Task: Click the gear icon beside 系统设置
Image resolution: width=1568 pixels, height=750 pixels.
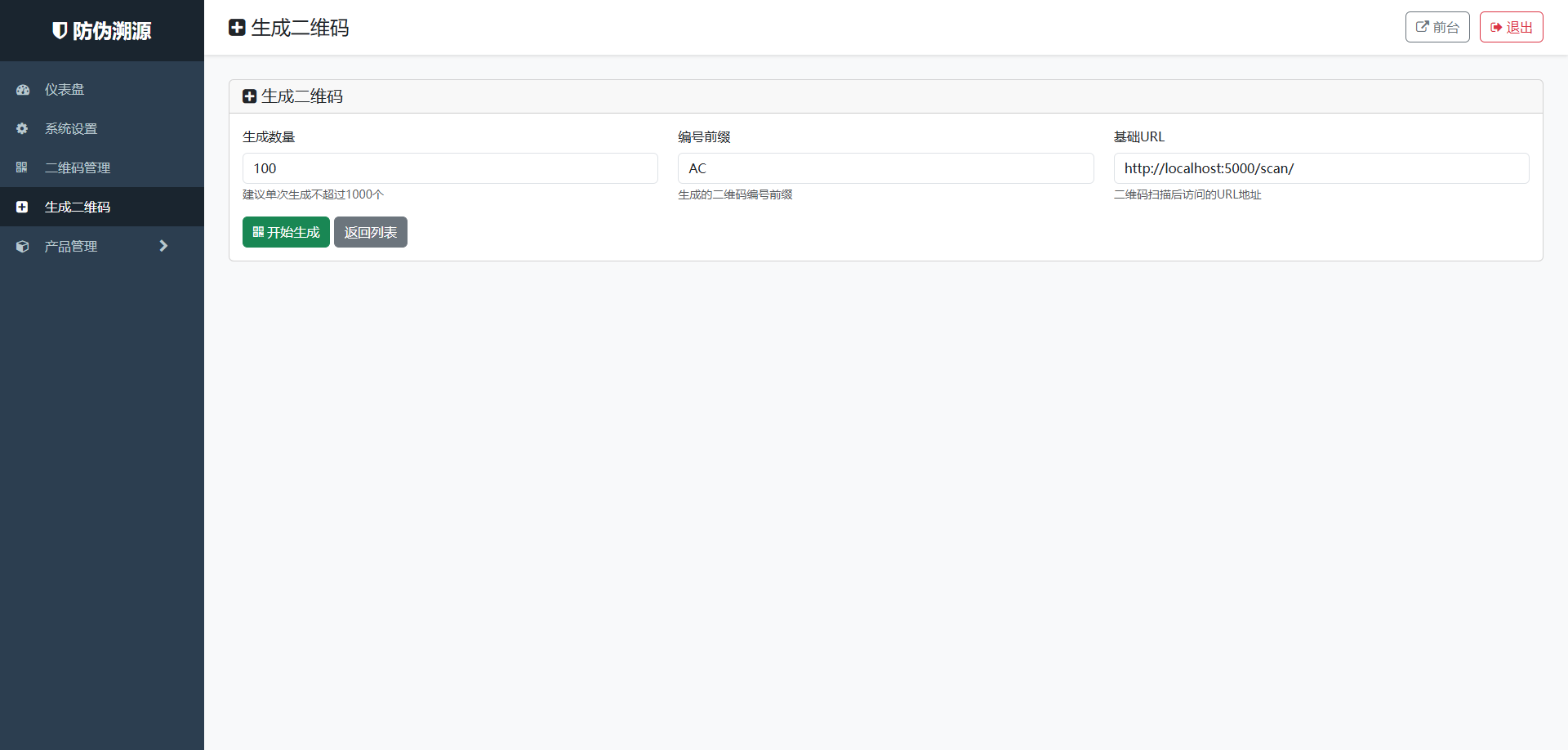Action: click(x=22, y=128)
